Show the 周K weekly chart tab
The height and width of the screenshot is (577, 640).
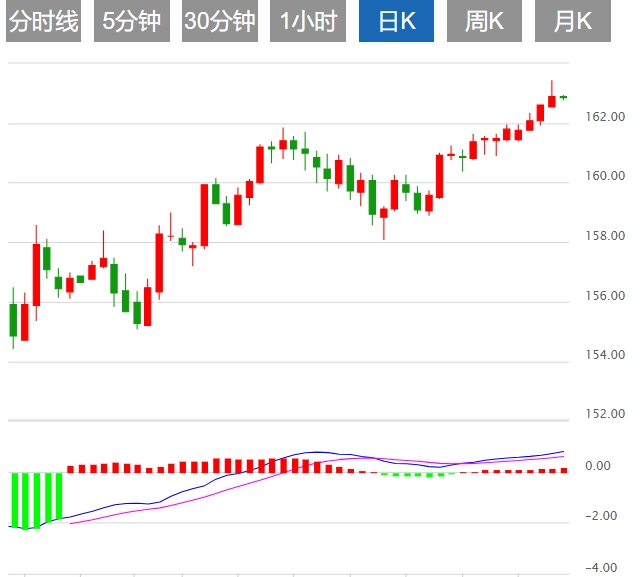pos(485,22)
